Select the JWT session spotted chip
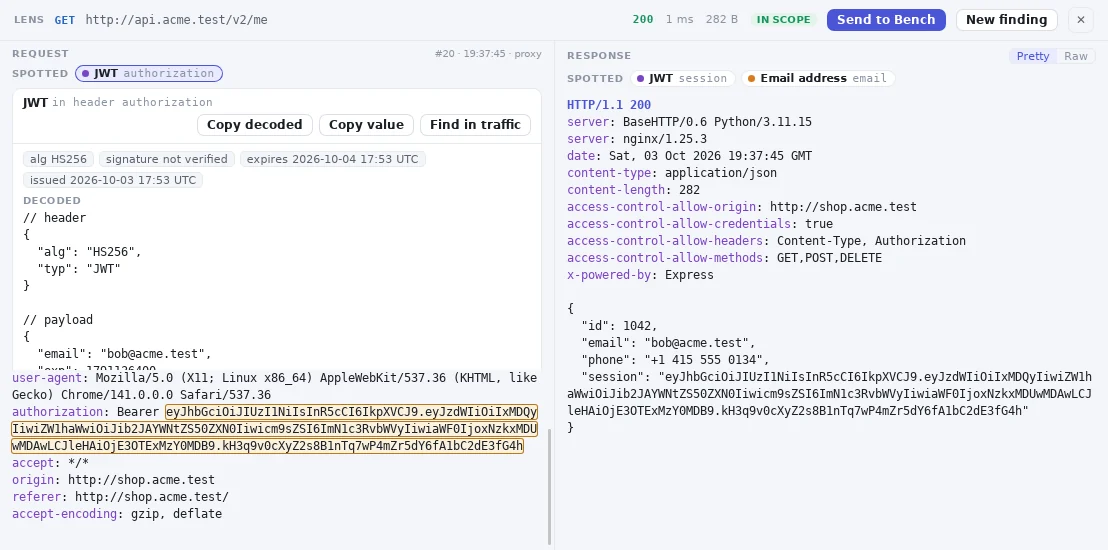 pos(683,78)
